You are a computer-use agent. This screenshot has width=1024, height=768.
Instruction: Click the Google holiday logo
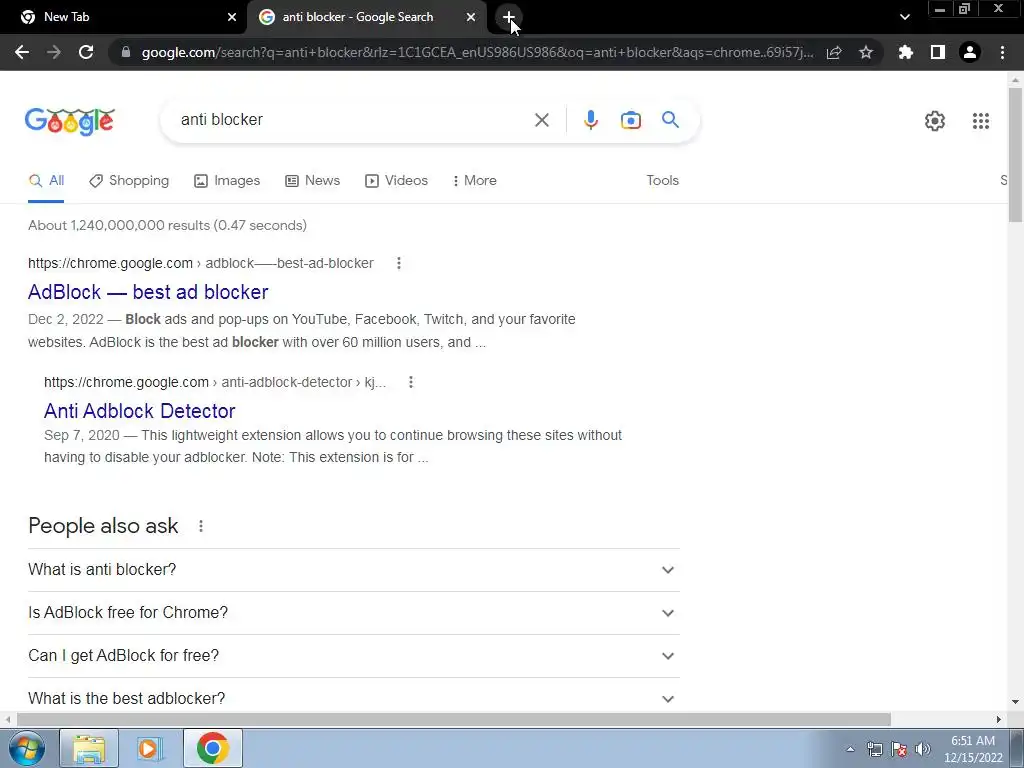[70, 121]
